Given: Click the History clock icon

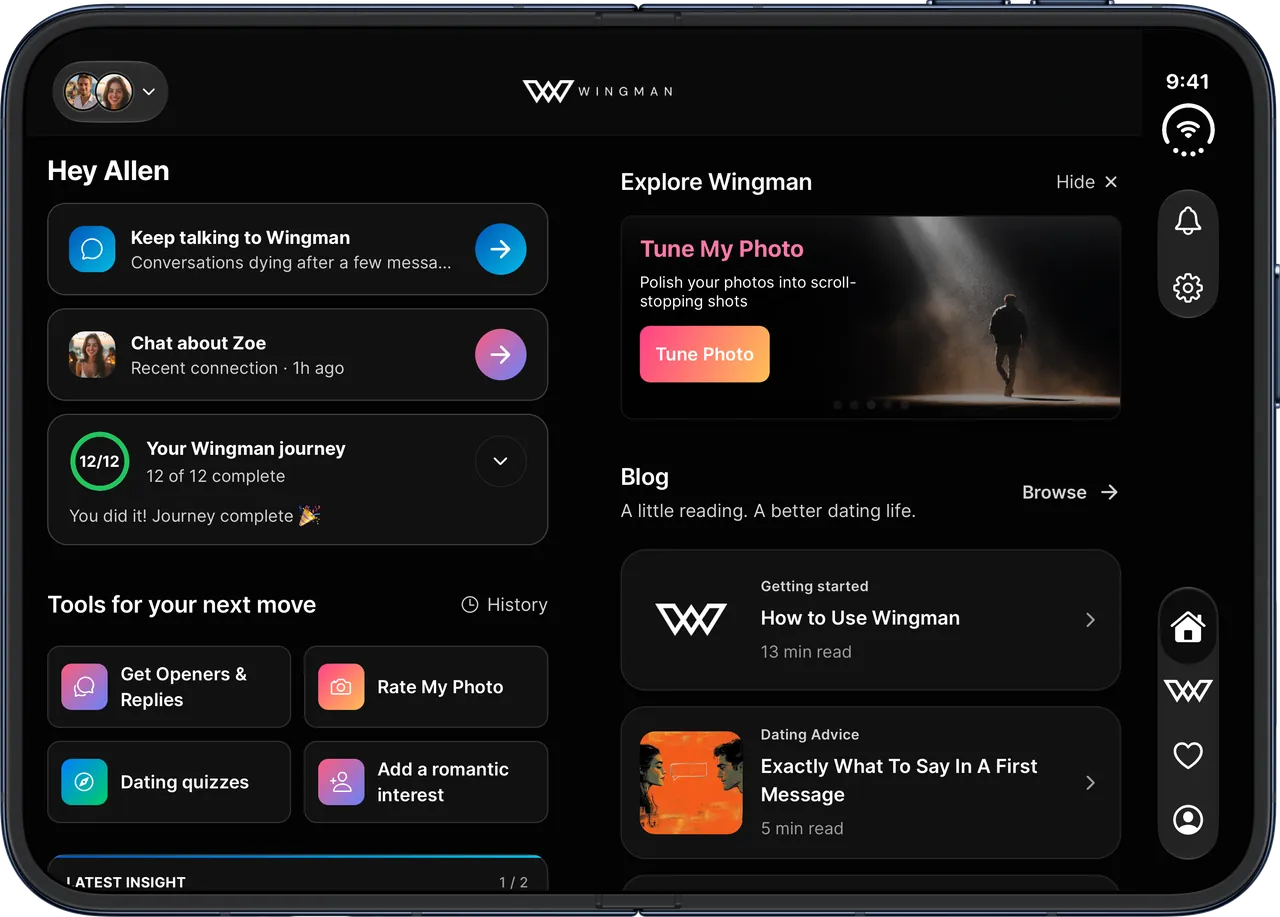Looking at the screenshot, I should point(469,605).
